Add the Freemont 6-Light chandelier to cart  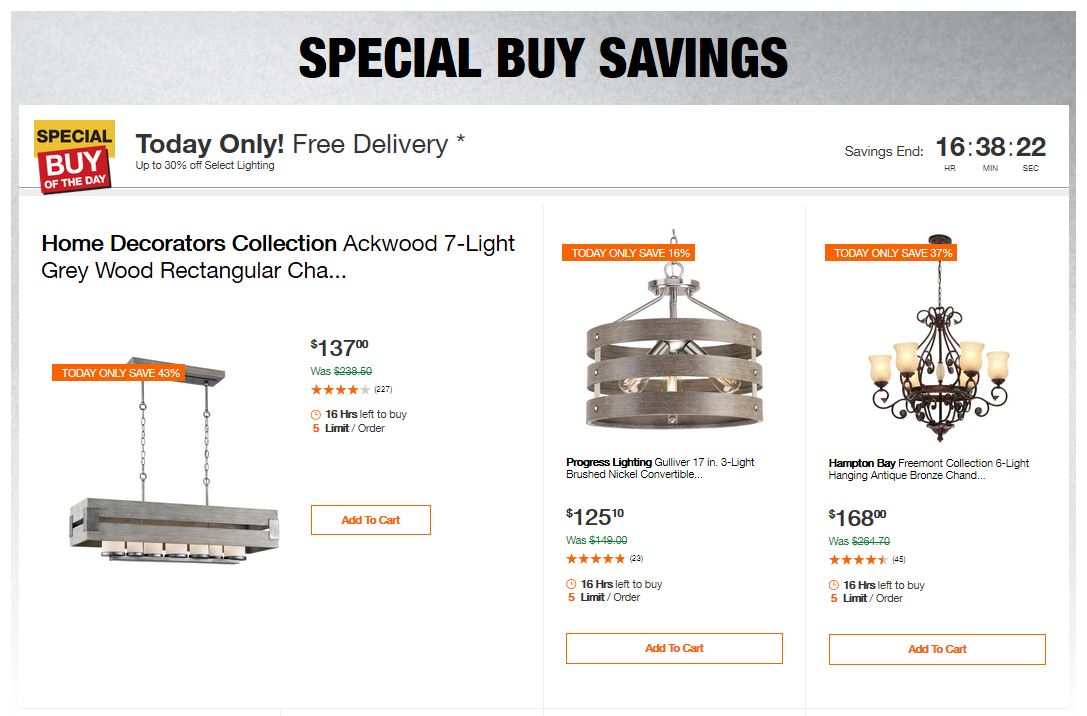pyautogui.click(x=937, y=649)
